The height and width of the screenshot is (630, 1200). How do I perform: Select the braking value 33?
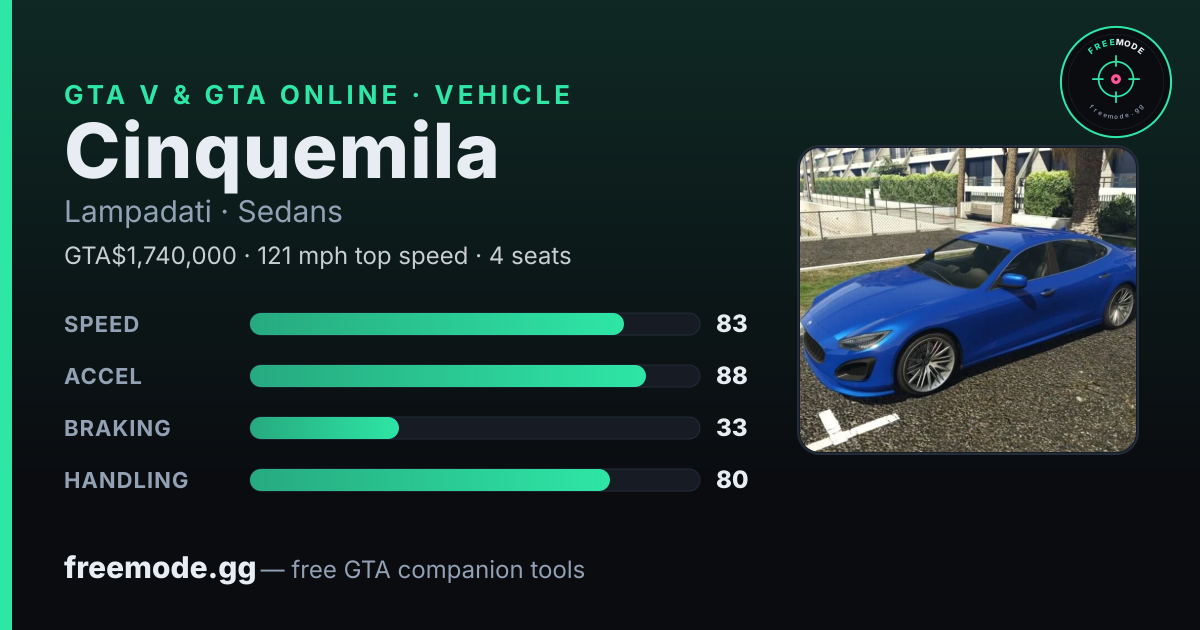tap(732, 428)
